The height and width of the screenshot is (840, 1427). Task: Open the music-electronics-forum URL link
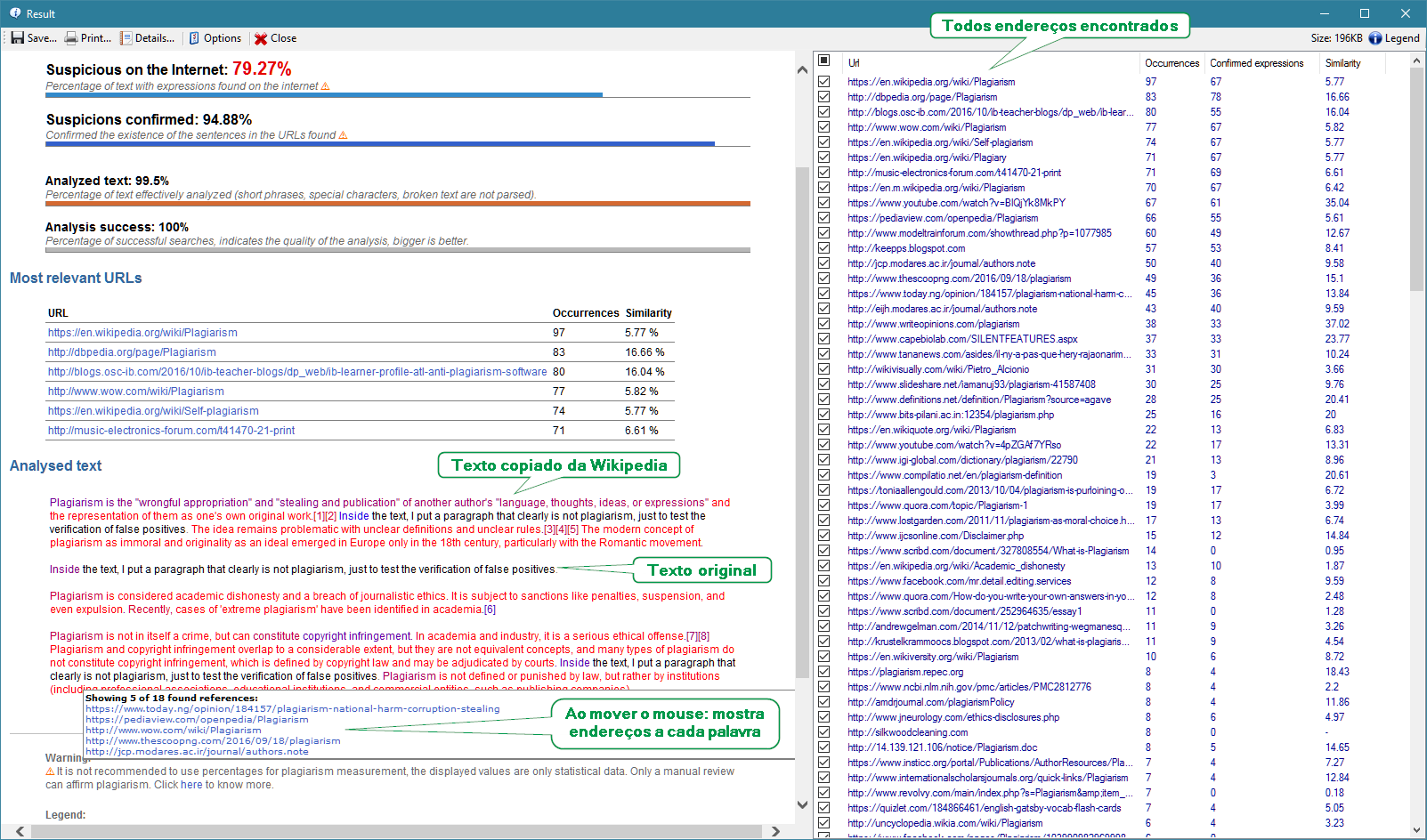point(171,430)
